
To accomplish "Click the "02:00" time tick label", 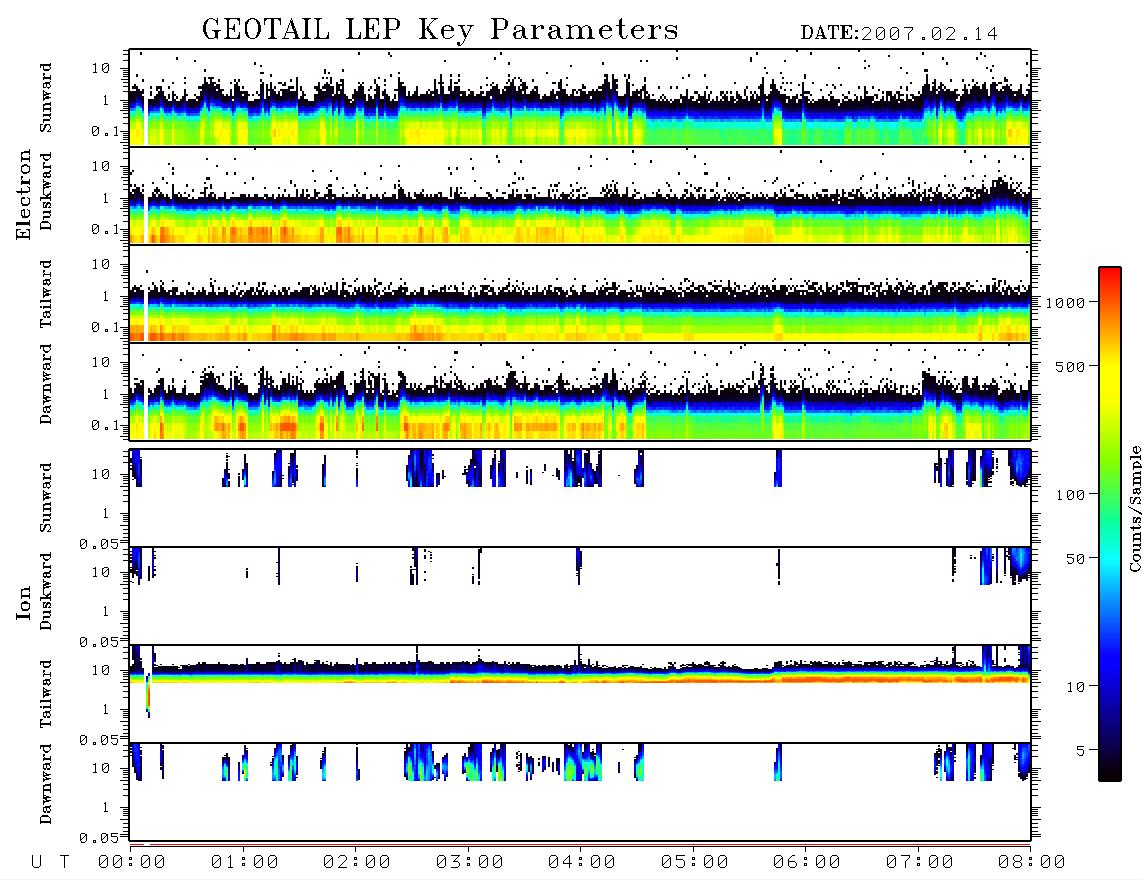I will click(357, 862).
